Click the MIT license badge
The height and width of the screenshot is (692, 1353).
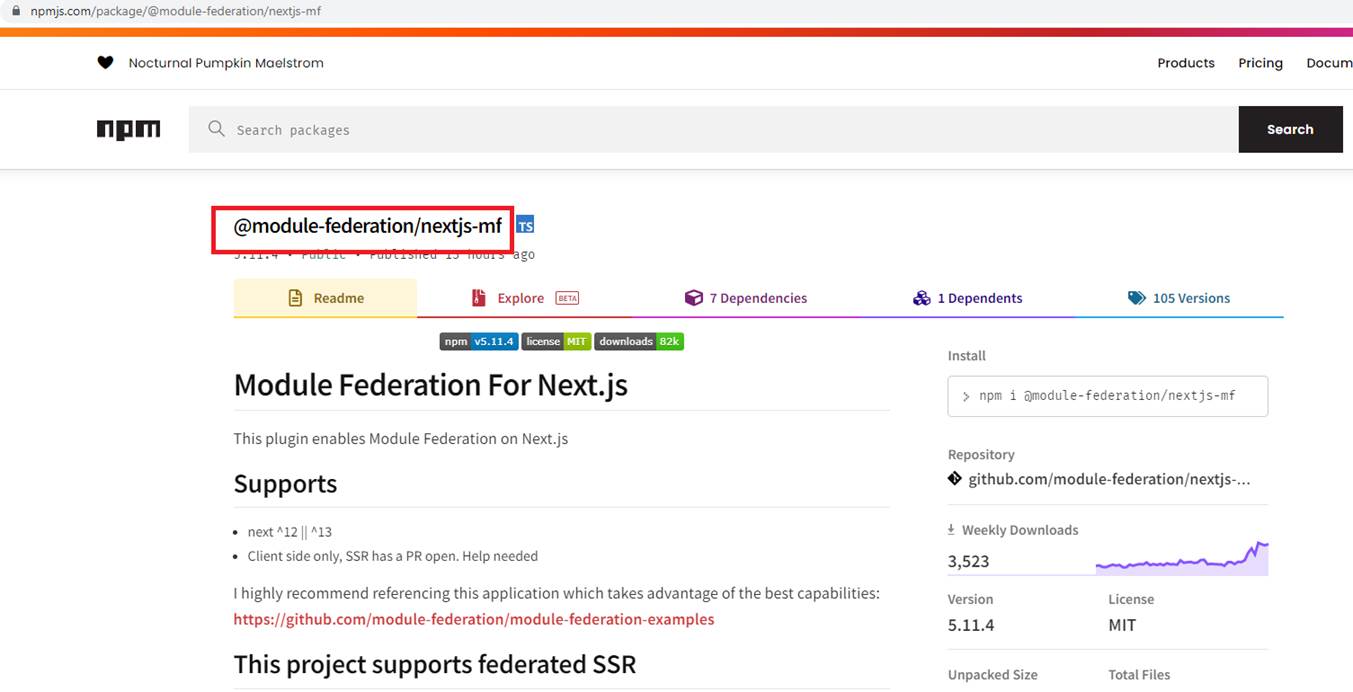pyautogui.click(x=556, y=341)
